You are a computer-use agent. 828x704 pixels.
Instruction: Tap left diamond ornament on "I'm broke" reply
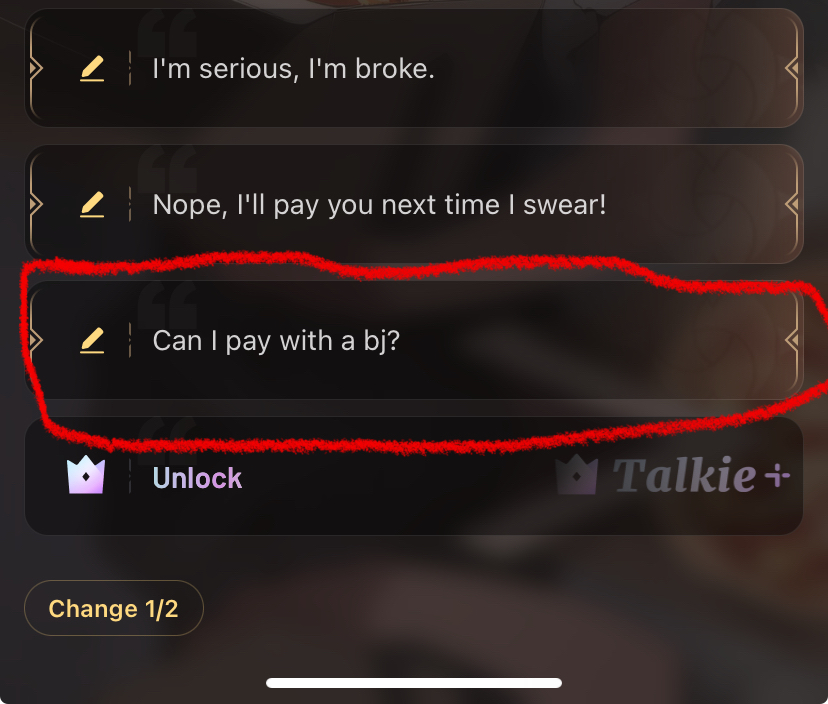coord(35,68)
